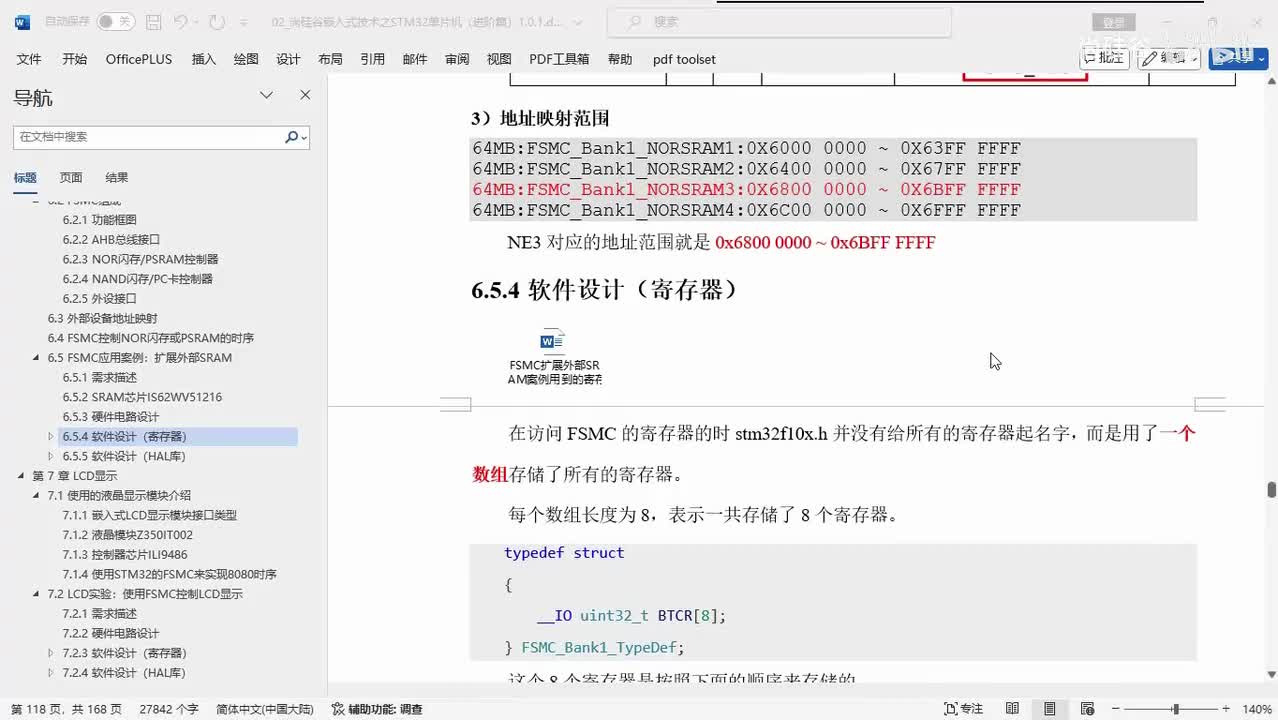
Task: Open the navigation pane options chevron
Action: pos(266,95)
